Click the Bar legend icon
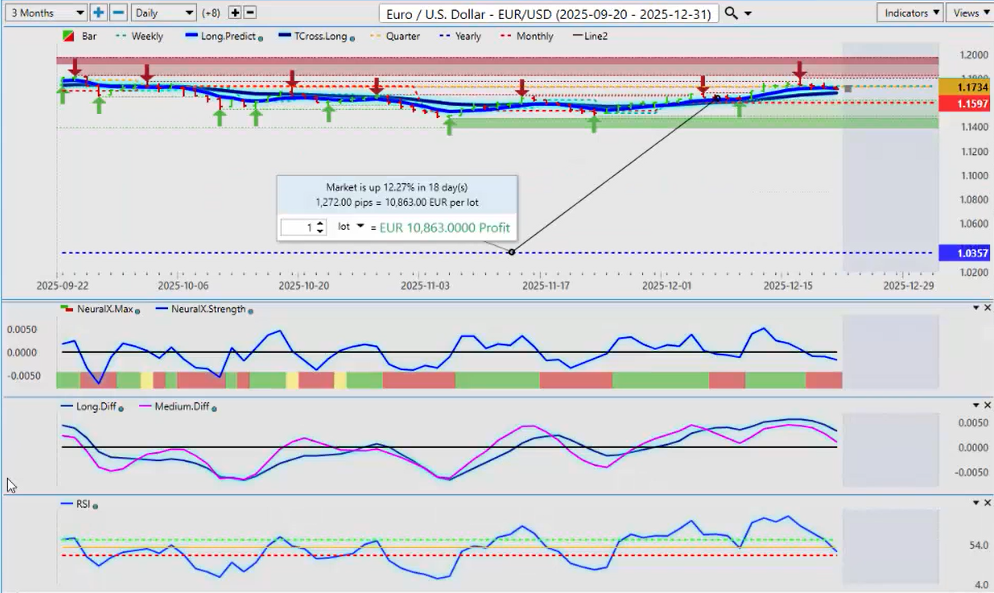Image resolution: width=994 pixels, height=593 pixels. click(x=68, y=36)
